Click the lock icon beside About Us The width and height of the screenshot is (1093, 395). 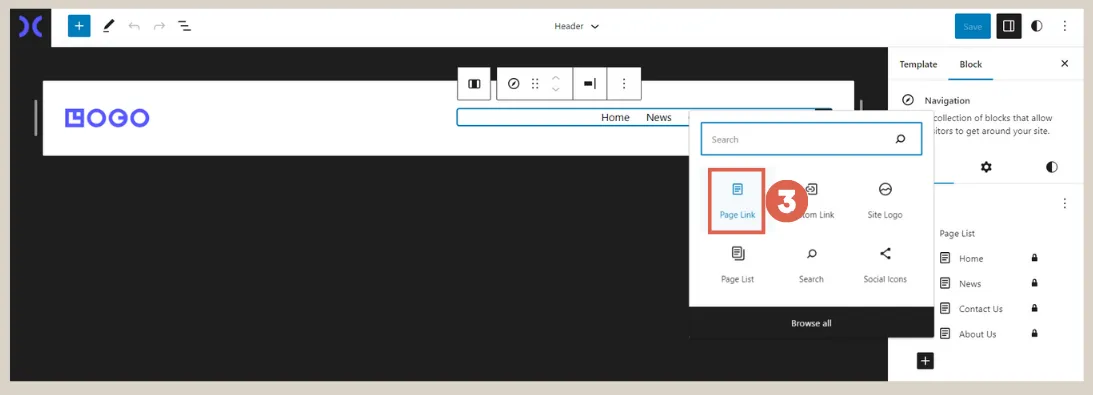point(1034,333)
